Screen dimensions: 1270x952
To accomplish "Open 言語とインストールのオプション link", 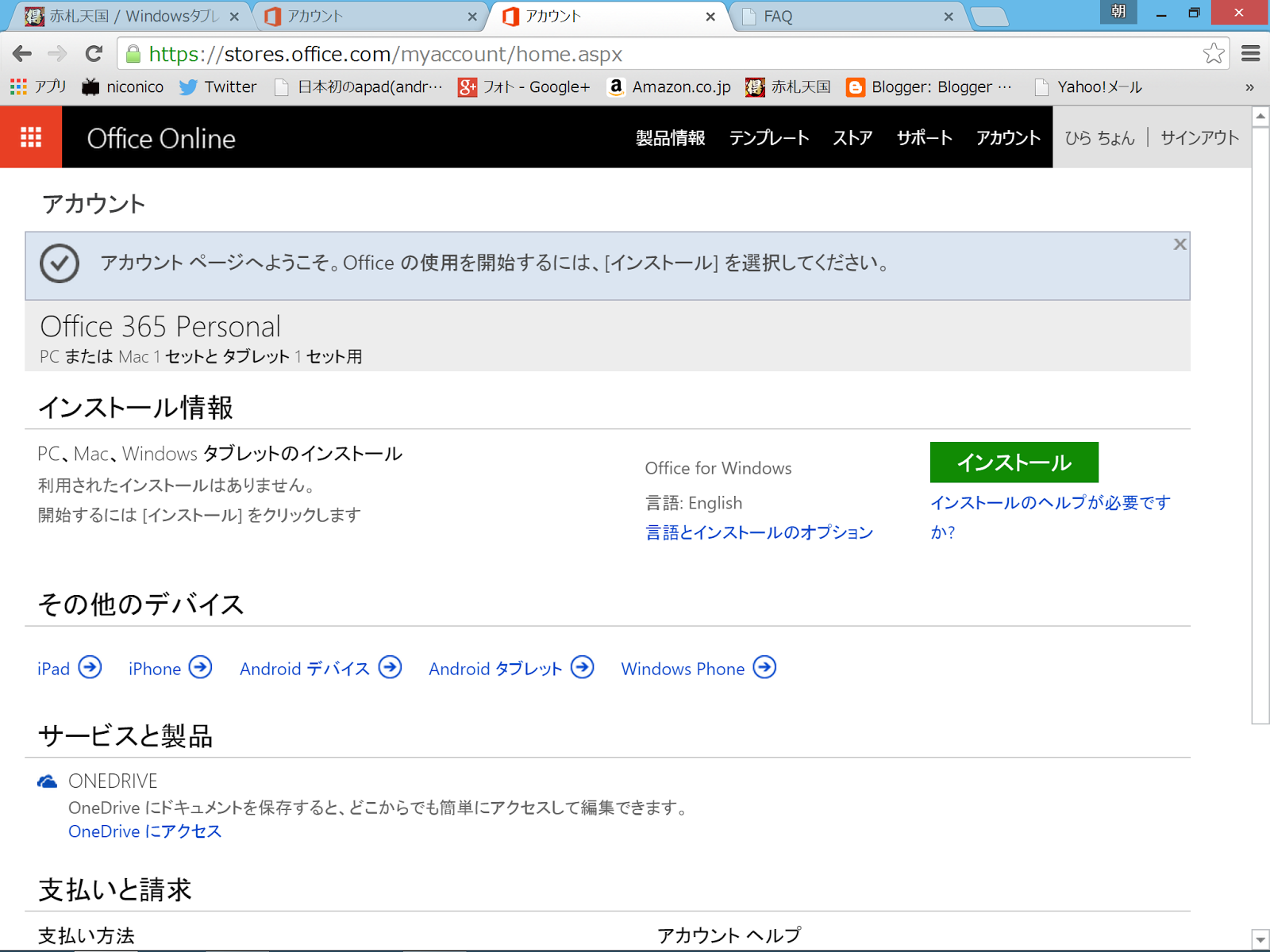I will coord(760,532).
